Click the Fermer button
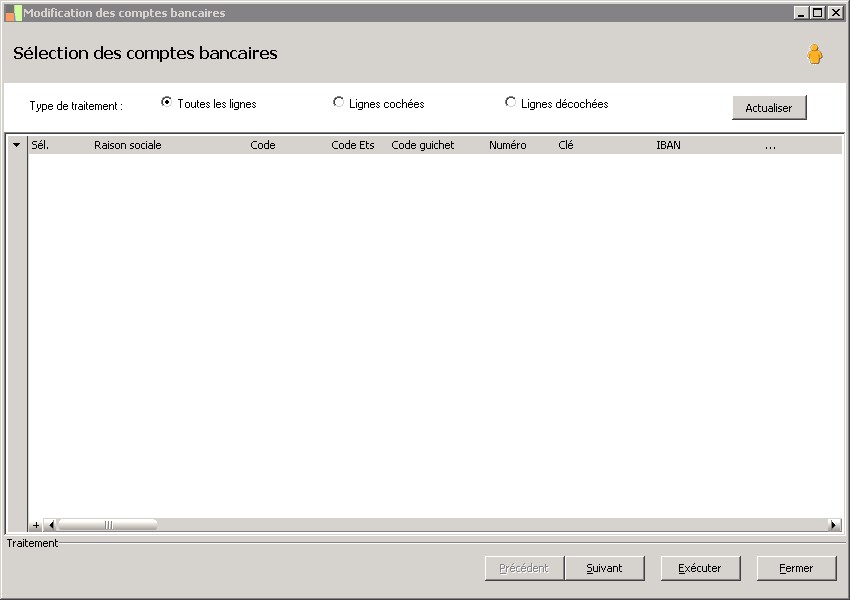This screenshot has height=600, width=850. pos(796,568)
